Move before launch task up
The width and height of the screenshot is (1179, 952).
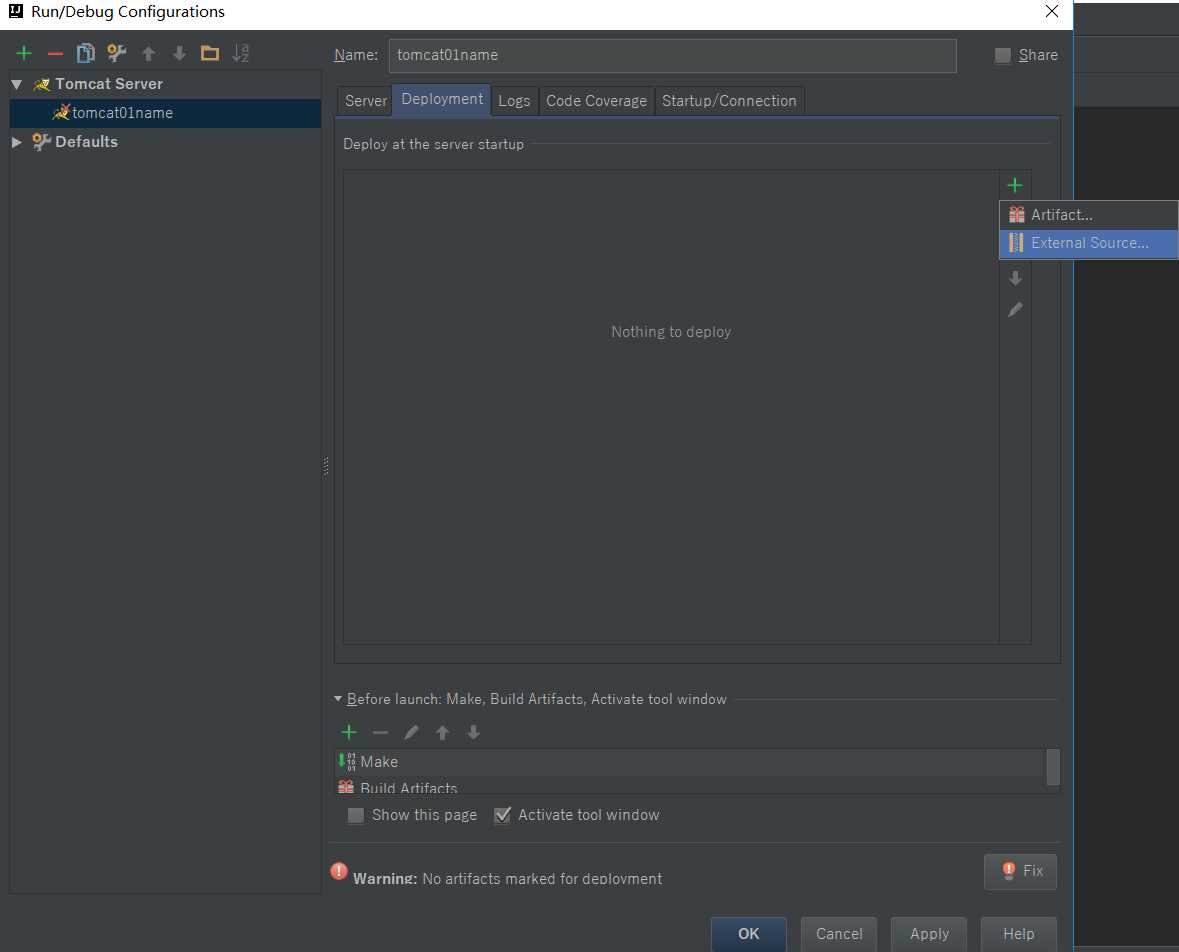tap(442, 732)
